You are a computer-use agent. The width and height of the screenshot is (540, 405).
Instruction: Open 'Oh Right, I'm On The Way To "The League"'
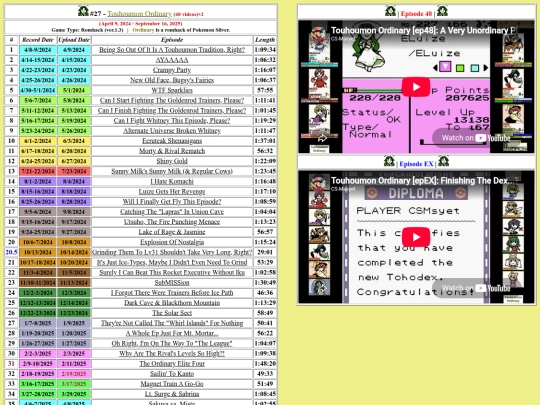point(172,343)
